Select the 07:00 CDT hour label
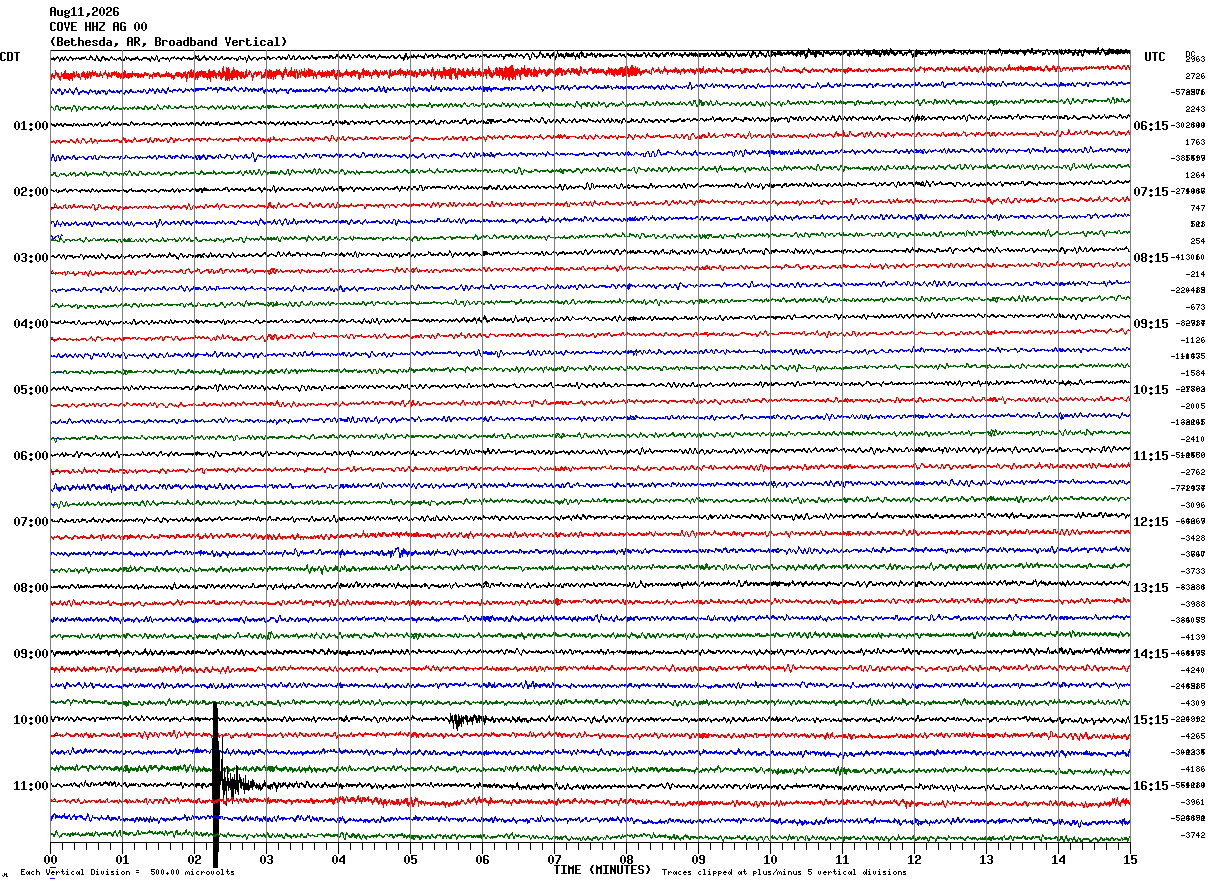The image size is (1210, 886). coord(31,522)
